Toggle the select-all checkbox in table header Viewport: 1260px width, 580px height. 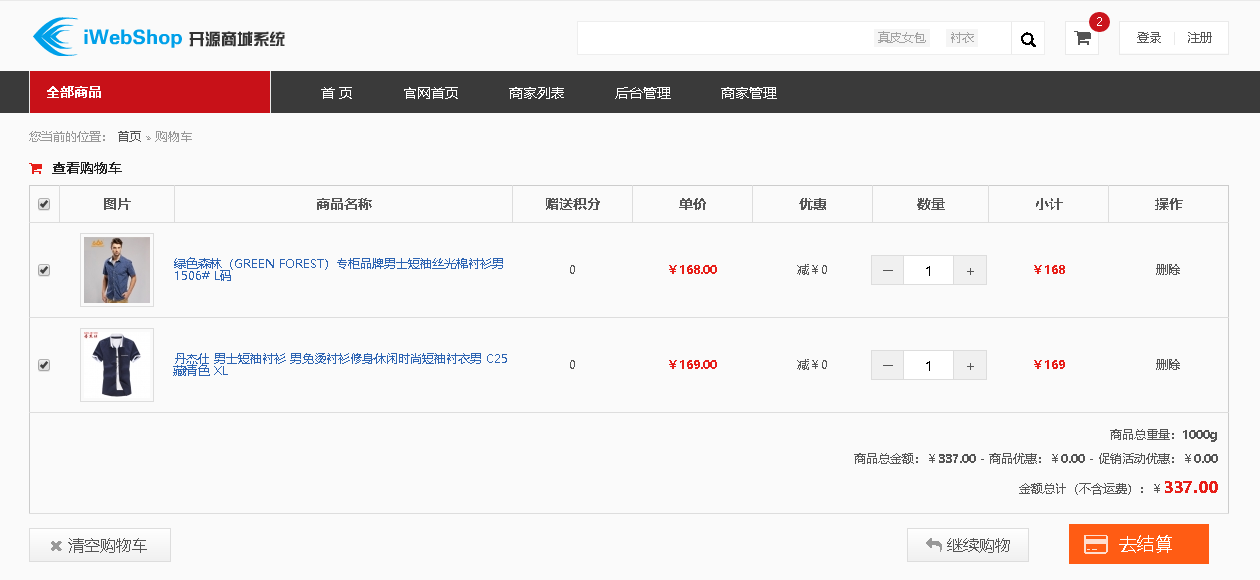coord(44,204)
